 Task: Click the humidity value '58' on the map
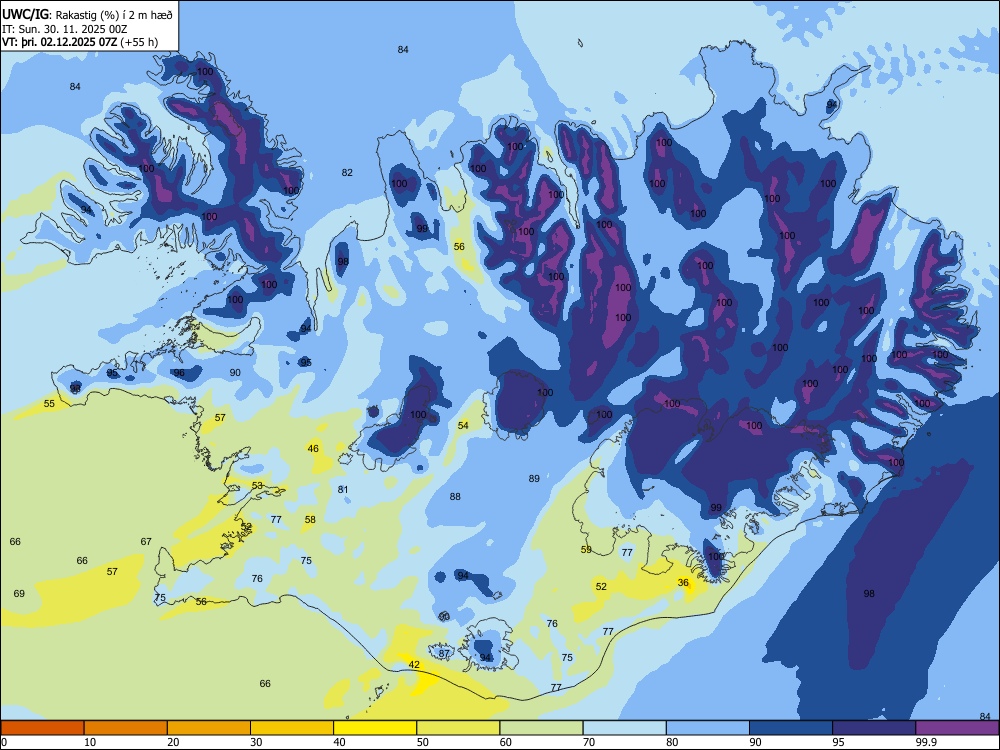[310, 519]
